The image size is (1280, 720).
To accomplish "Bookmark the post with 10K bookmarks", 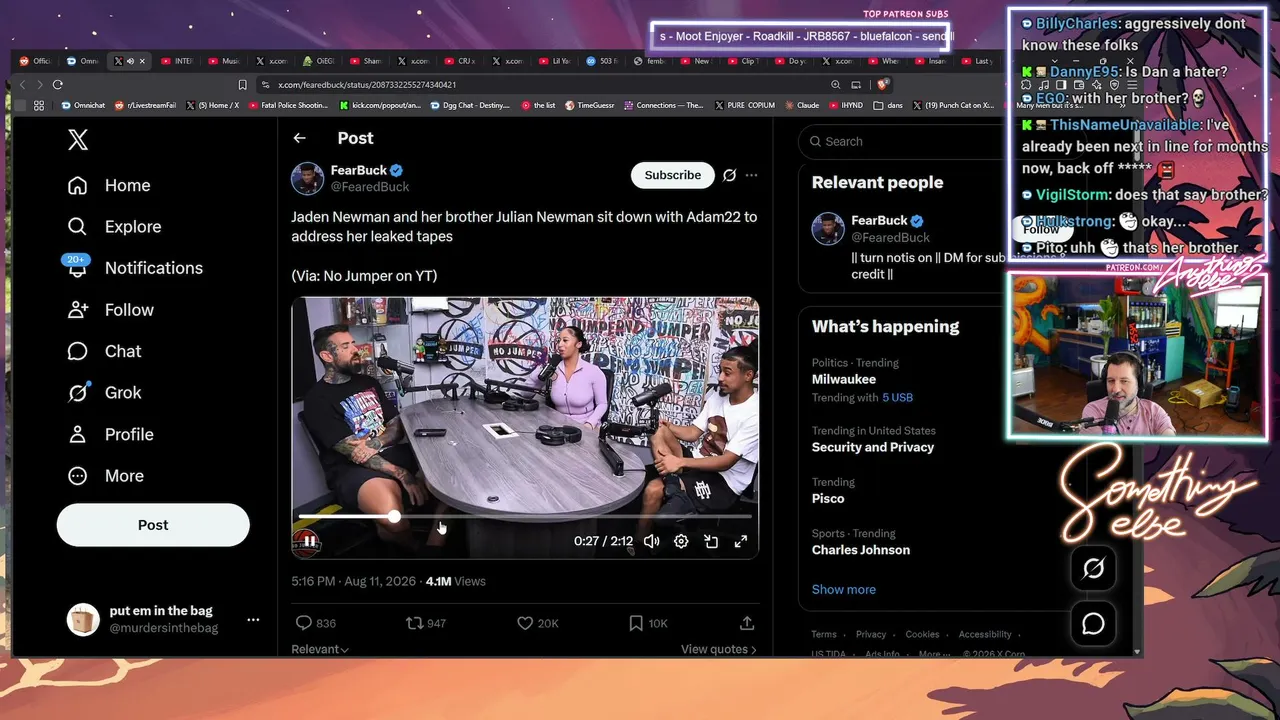I will 647,623.
